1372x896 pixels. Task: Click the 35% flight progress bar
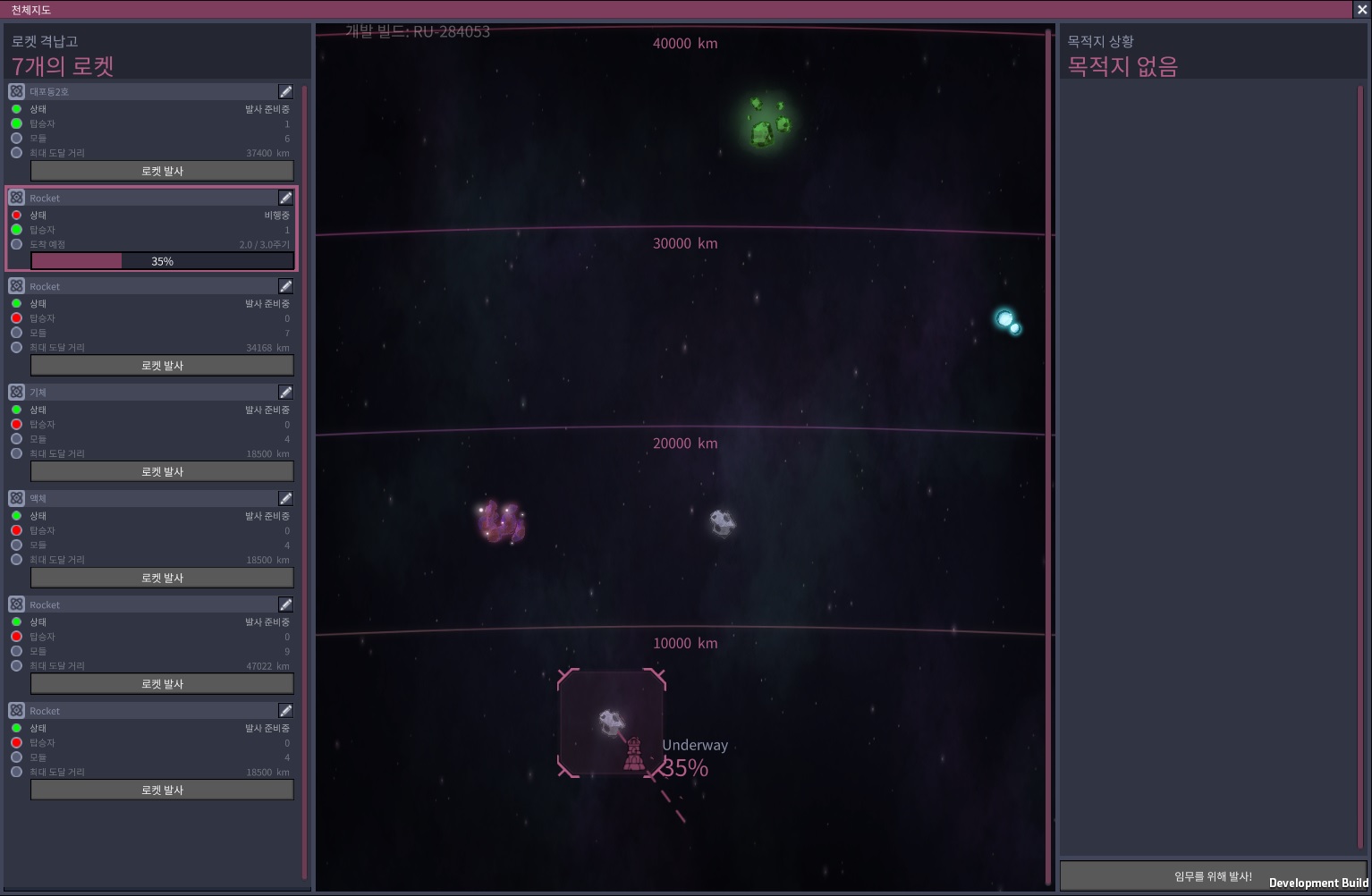pyautogui.click(x=162, y=261)
